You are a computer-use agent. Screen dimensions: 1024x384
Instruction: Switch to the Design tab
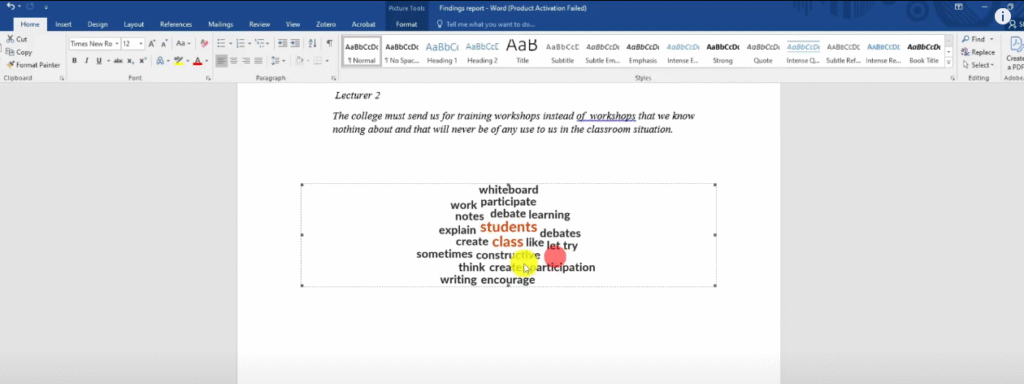point(97,24)
